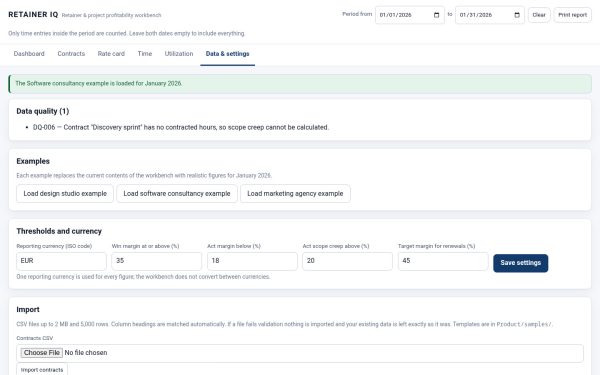Click Print report button
Image resolution: width=600 pixels, height=375 pixels.
click(572, 15)
